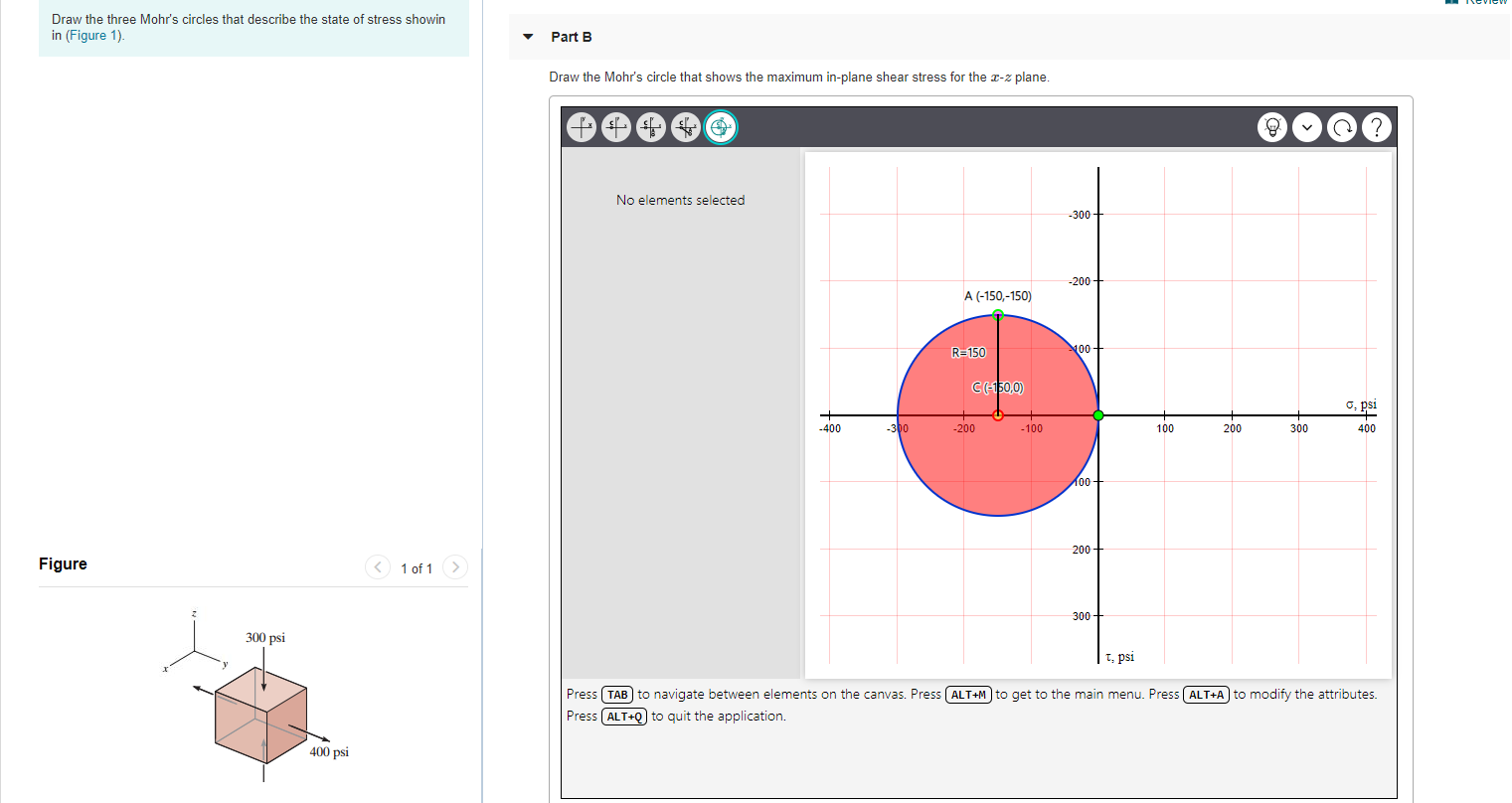
Task: Click the σ, psi axis label
Action: click(1361, 403)
